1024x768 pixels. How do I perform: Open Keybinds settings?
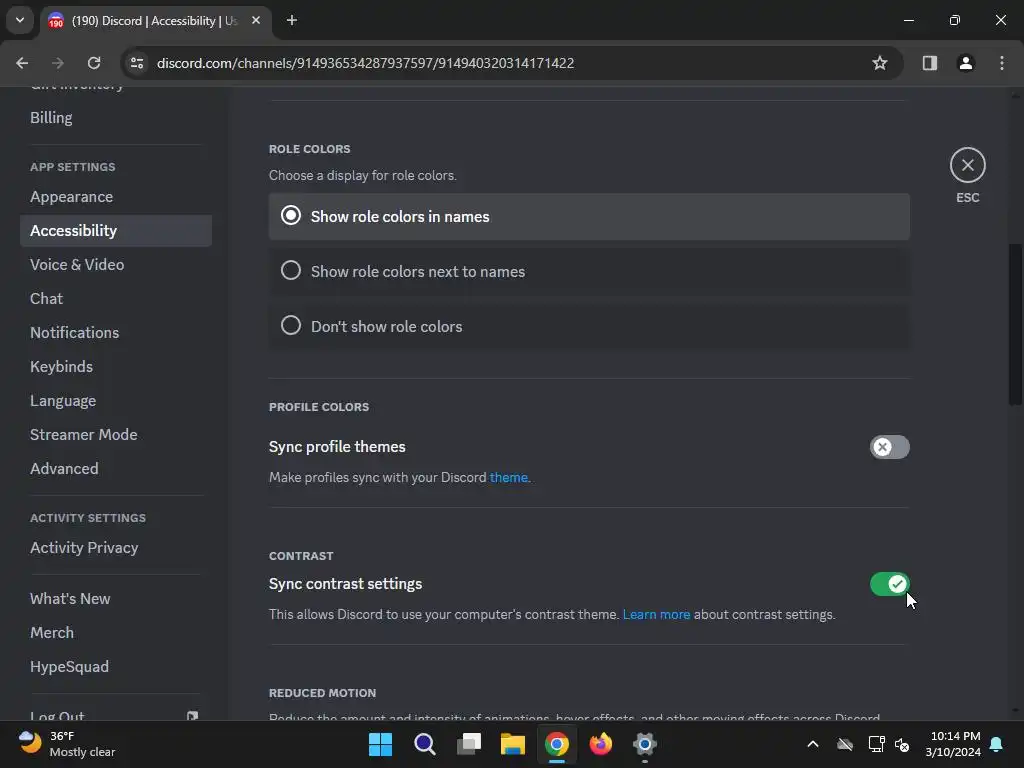116,366
